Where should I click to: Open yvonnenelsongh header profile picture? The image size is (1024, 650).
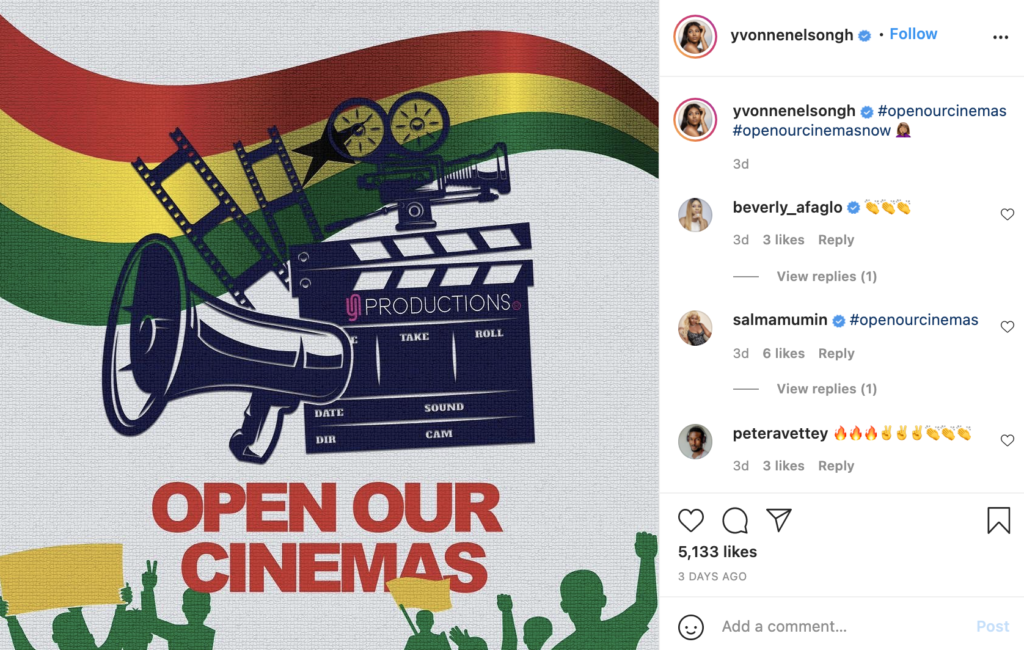coord(695,36)
